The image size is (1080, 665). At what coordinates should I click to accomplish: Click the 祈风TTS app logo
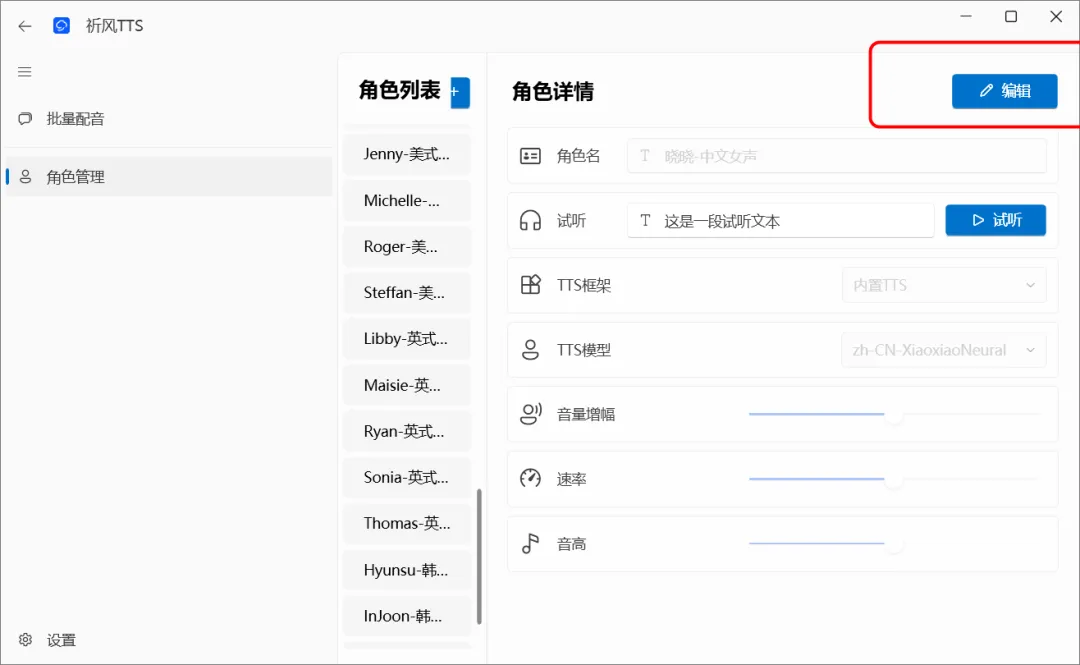61,25
